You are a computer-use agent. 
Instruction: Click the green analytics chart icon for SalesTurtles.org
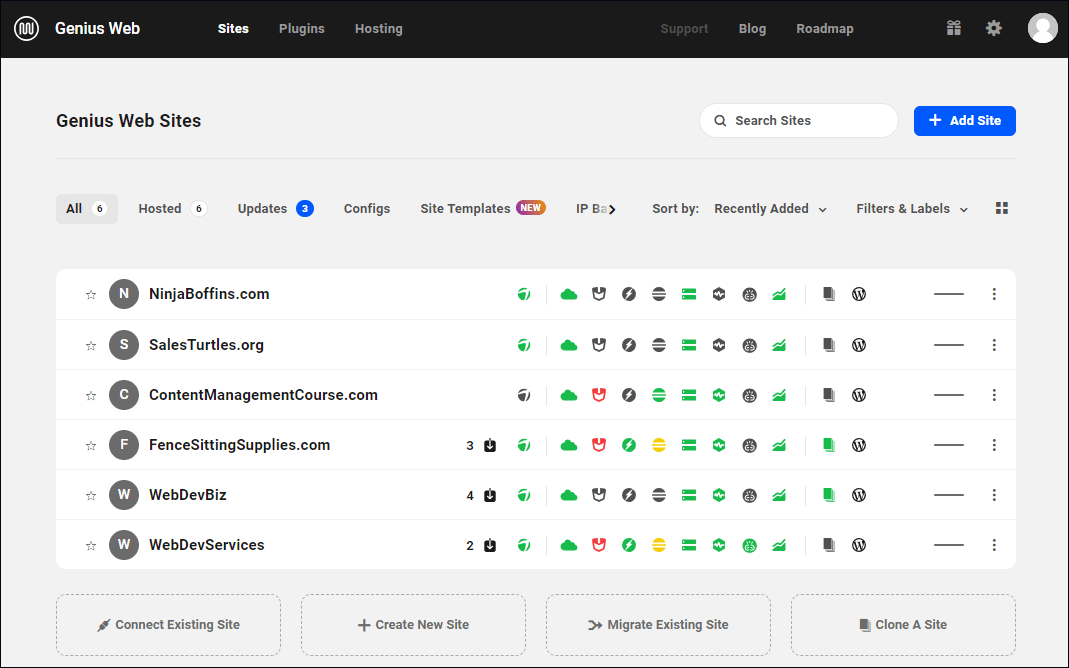click(x=779, y=345)
